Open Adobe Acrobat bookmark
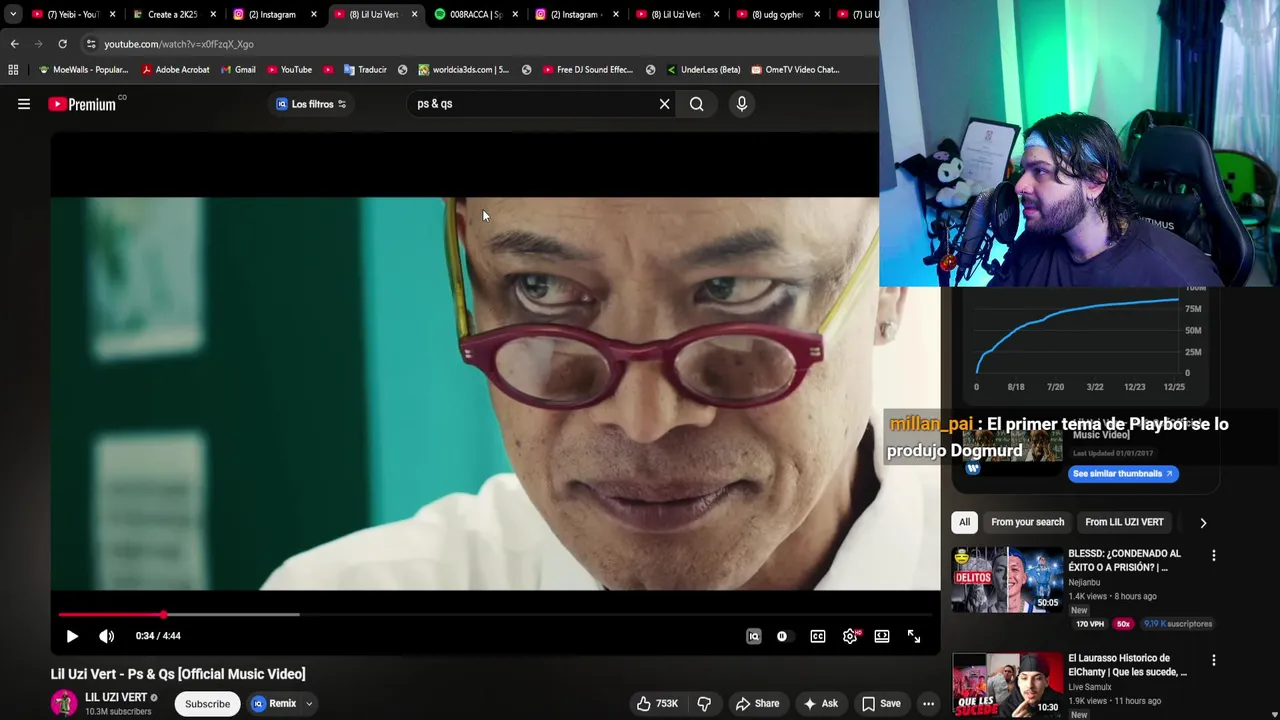The height and width of the screenshot is (720, 1280). (x=176, y=70)
